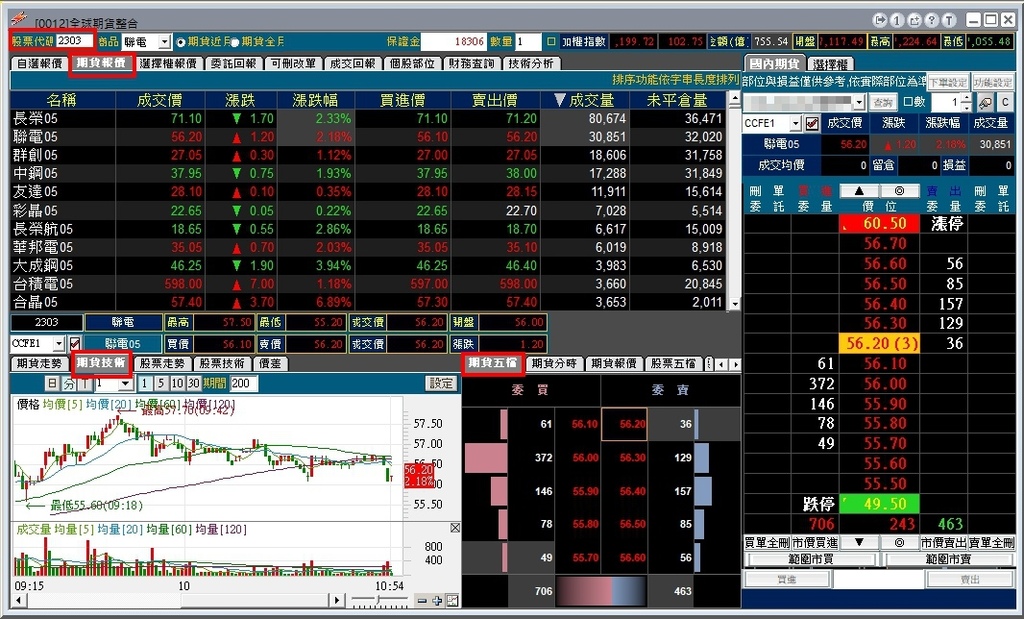This screenshot has width=1024, height=619.
Task: Select 1-period chart toggle
Action: [145, 383]
